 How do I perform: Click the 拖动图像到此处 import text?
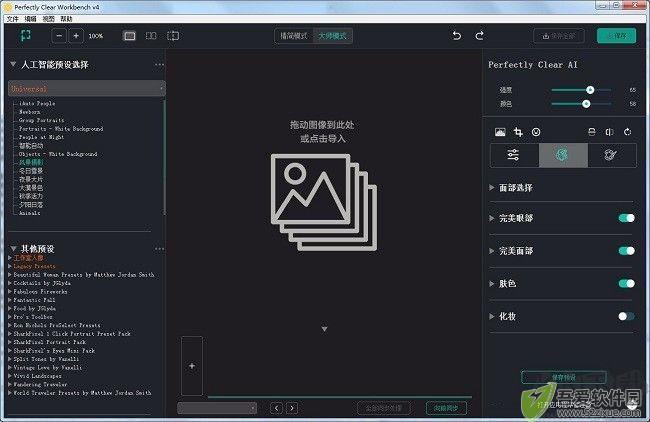tap(322, 125)
